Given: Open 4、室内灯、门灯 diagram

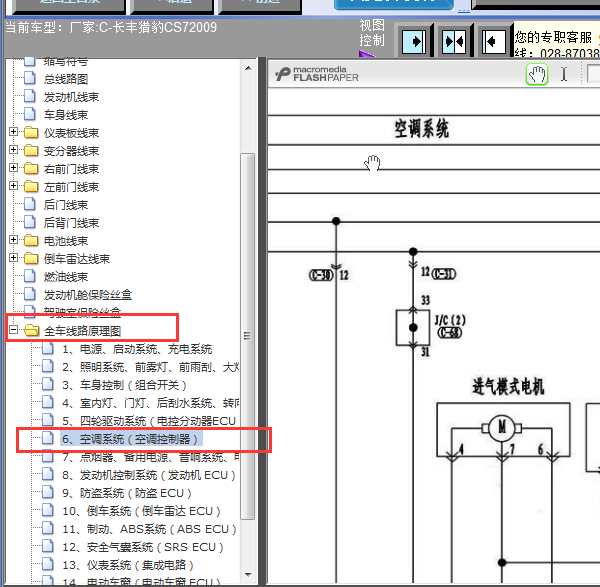Looking at the screenshot, I should coord(151,403).
